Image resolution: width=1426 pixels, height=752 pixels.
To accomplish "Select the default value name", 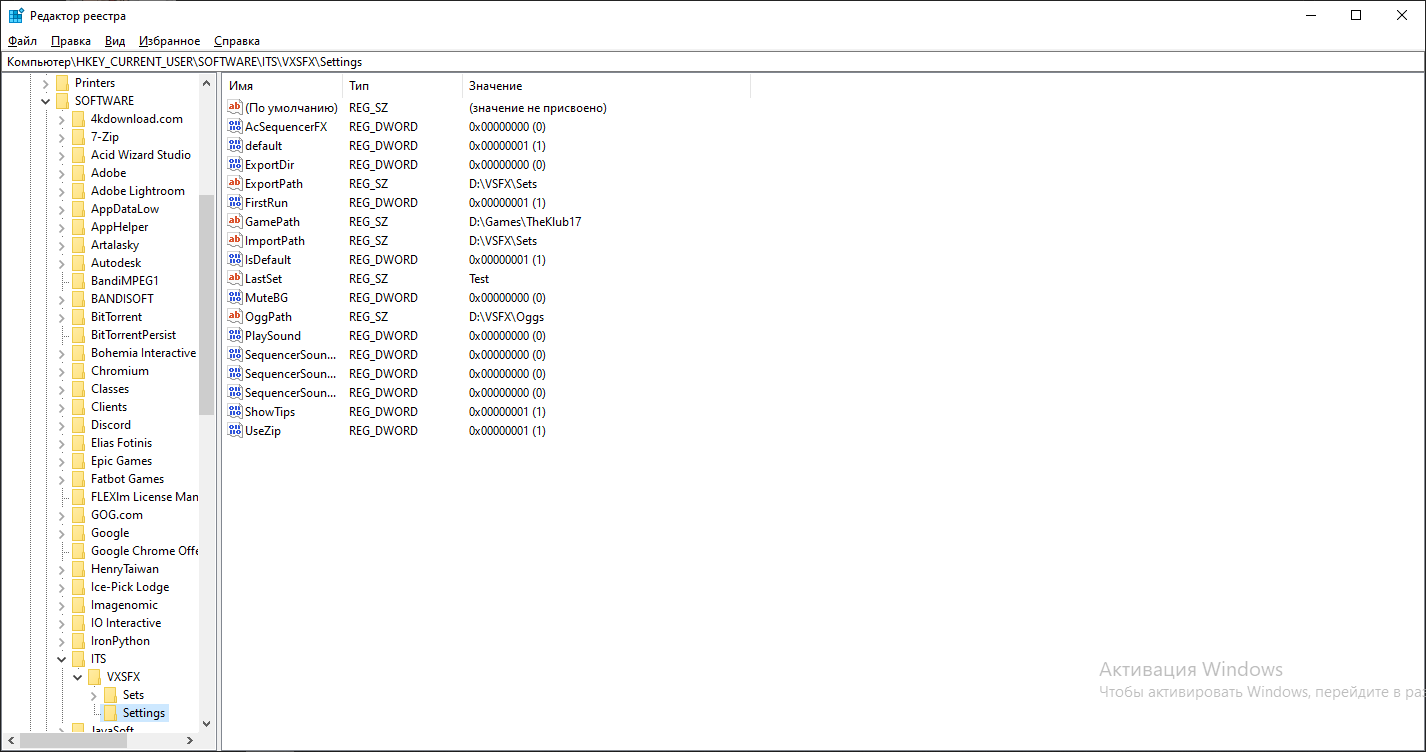I will point(264,146).
